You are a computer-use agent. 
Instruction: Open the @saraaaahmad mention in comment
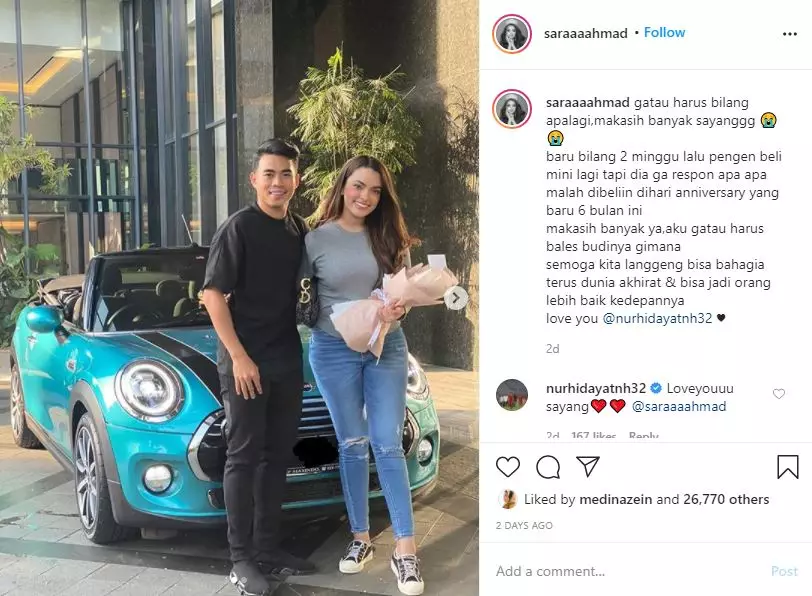pos(679,406)
